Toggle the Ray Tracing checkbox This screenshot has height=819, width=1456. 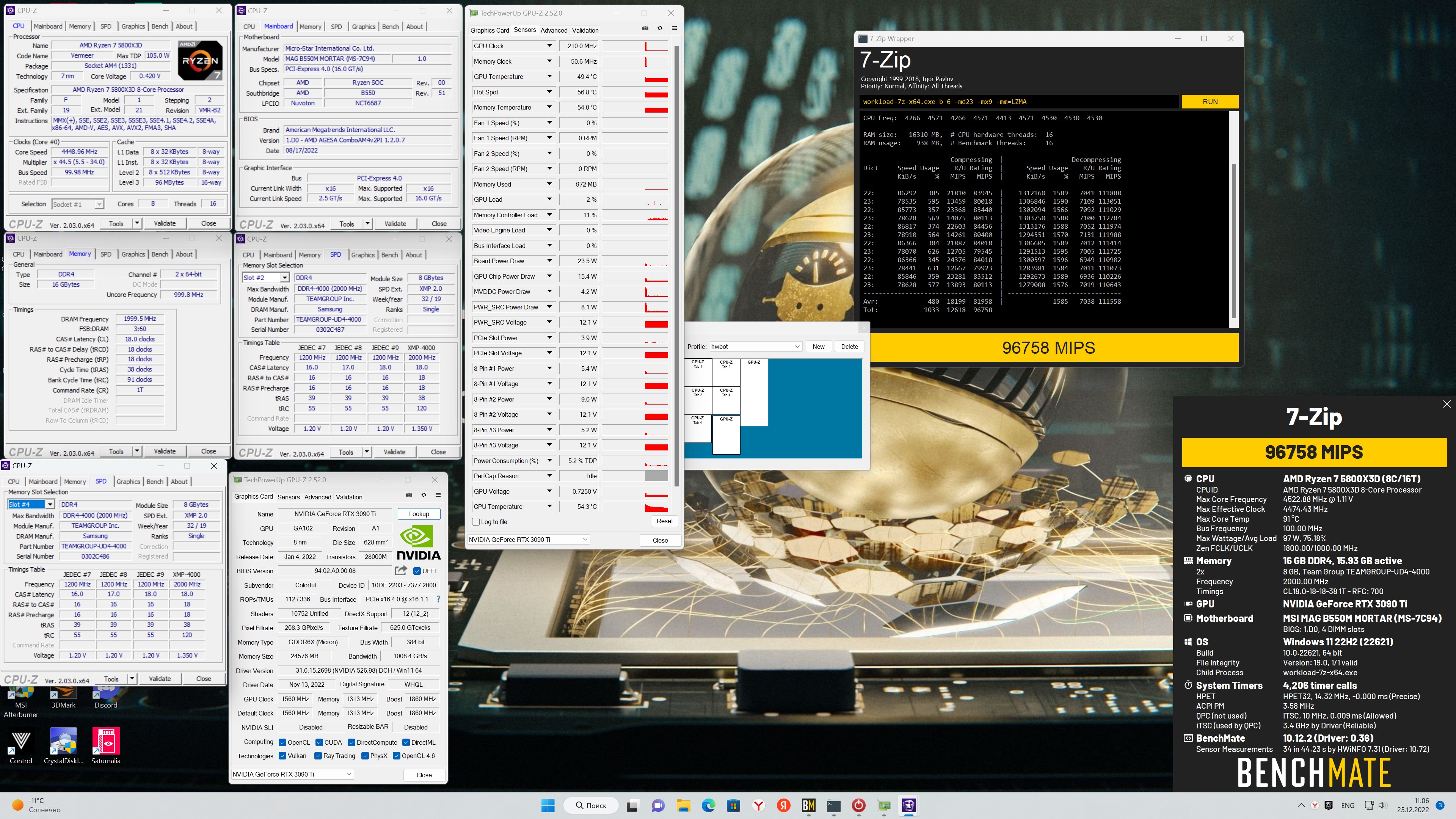(x=318, y=756)
